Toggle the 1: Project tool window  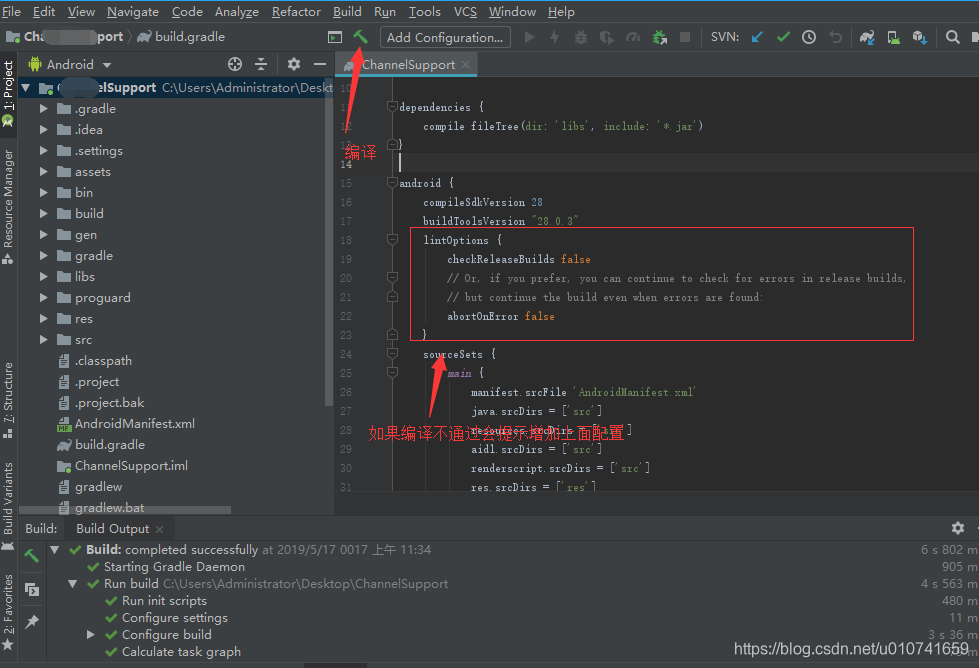[9, 85]
